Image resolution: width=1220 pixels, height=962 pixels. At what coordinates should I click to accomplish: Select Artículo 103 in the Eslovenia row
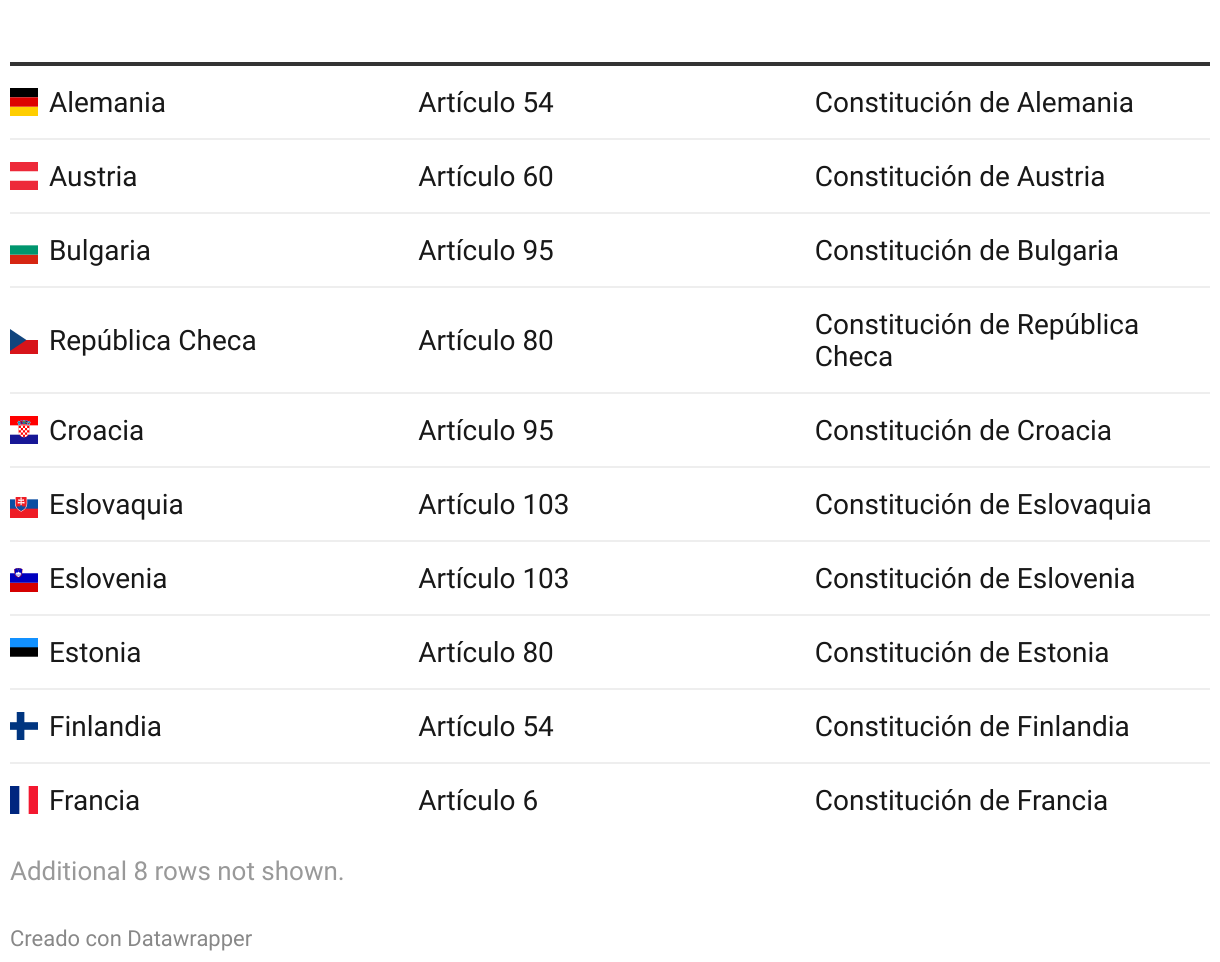pyautogui.click(x=494, y=578)
